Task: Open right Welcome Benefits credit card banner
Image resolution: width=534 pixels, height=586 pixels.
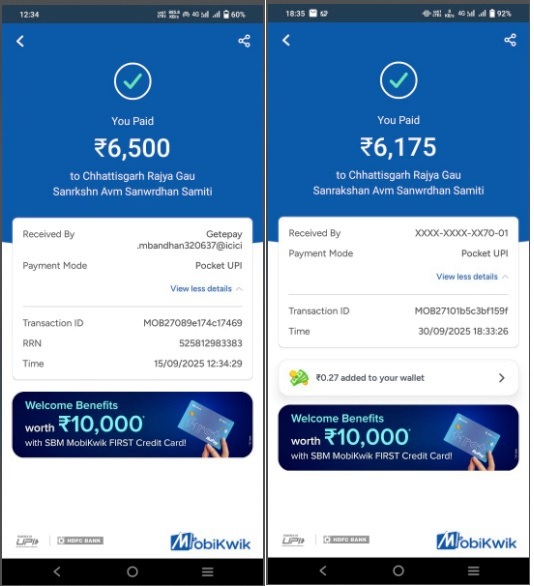Action: coord(398,438)
